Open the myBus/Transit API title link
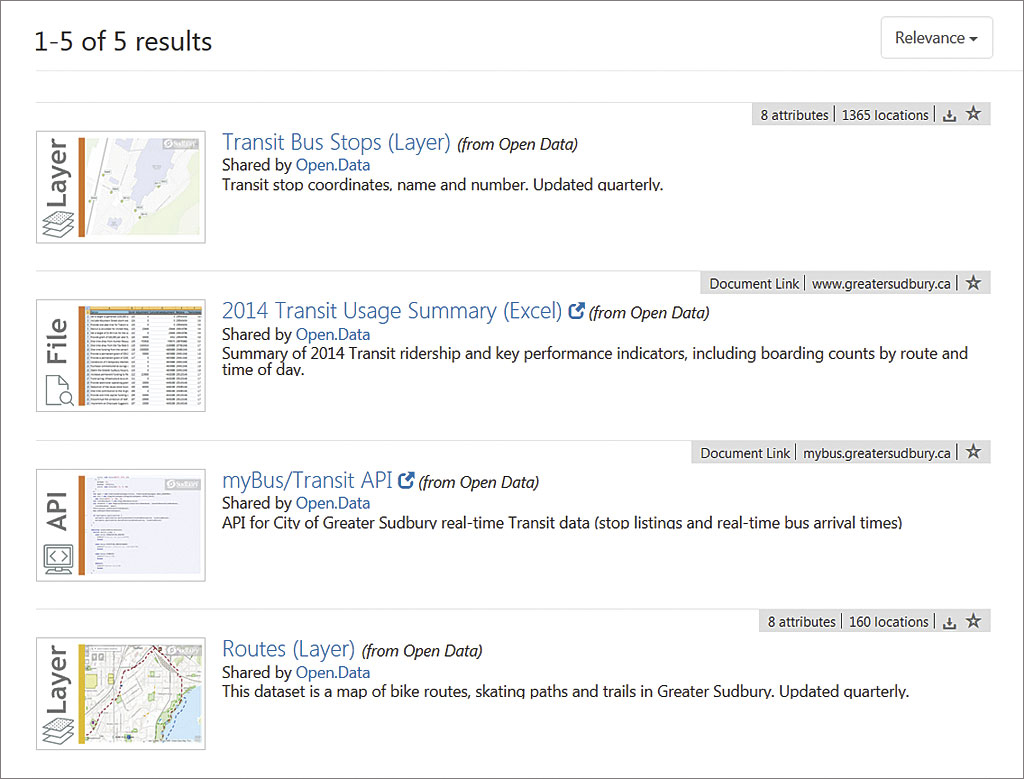Screen dimensions: 1024x779 coord(306,480)
